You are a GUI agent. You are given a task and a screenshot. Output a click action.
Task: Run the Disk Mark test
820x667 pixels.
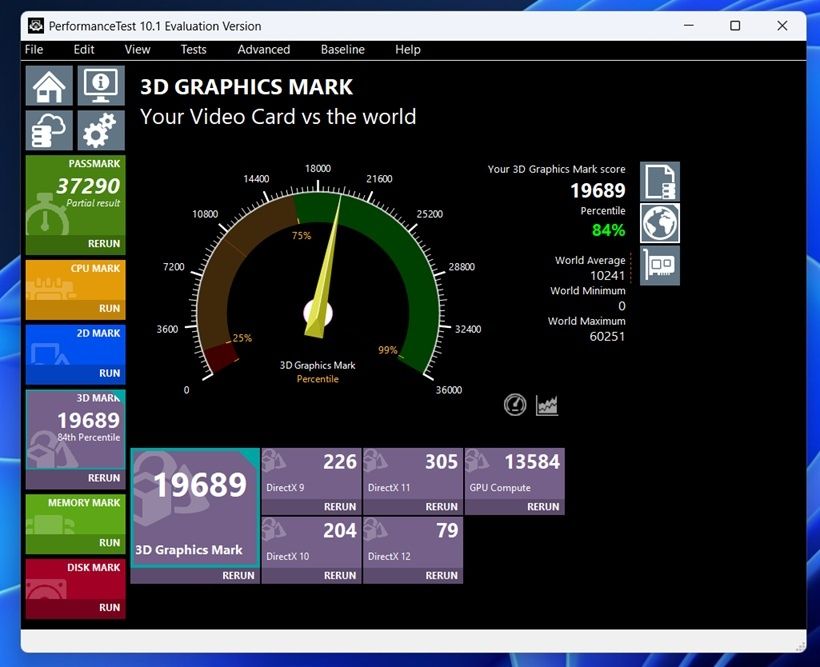coord(109,608)
